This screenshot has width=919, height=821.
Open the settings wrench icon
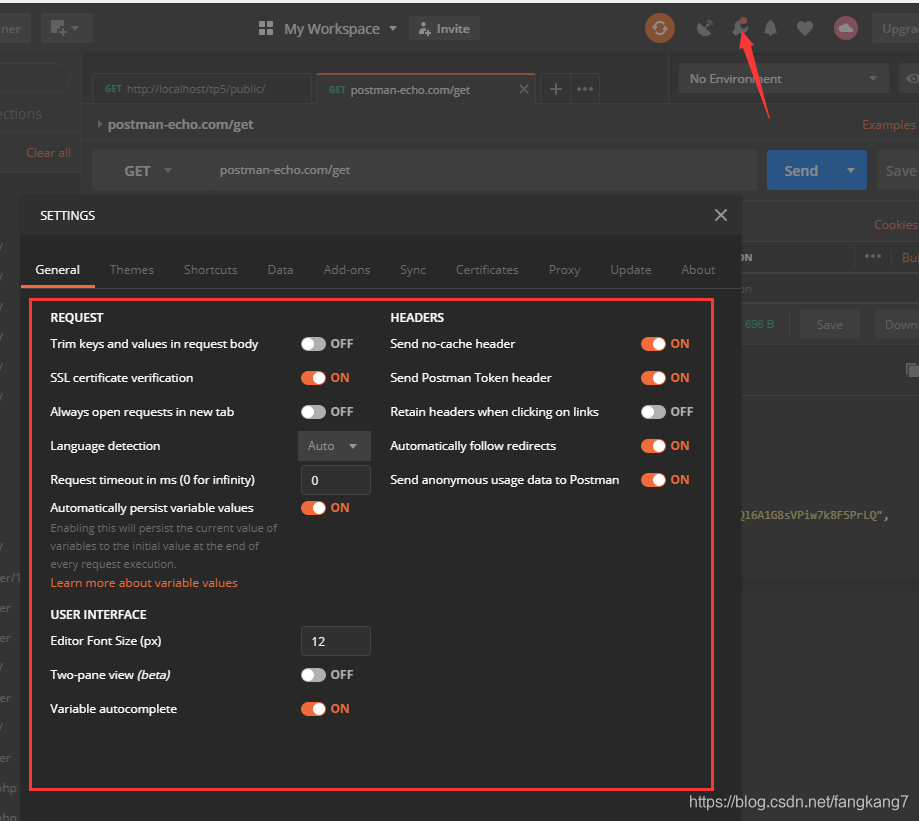(740, 27)
